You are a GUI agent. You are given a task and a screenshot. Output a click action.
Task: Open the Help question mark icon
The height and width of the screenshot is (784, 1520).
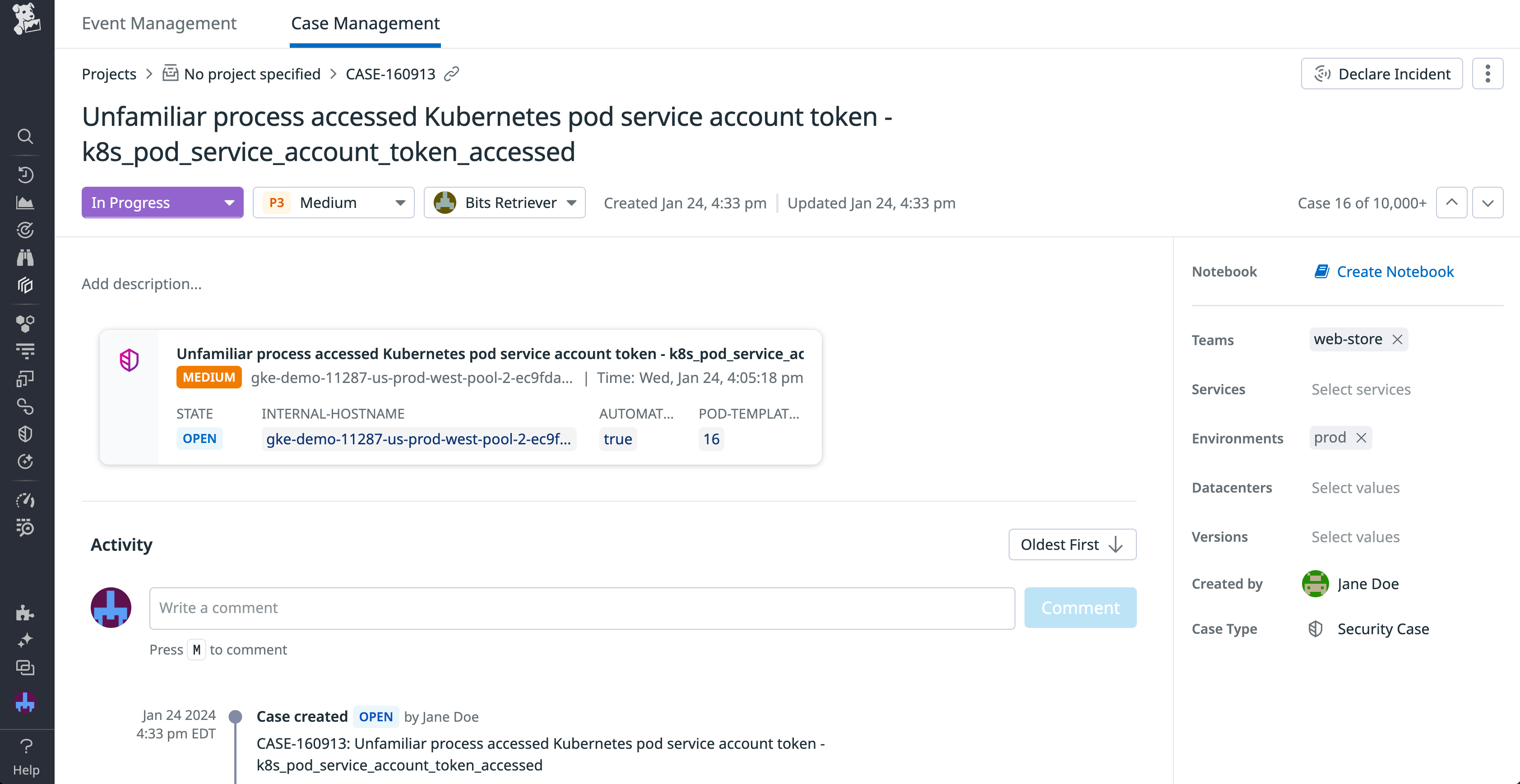tap(26, 746)
